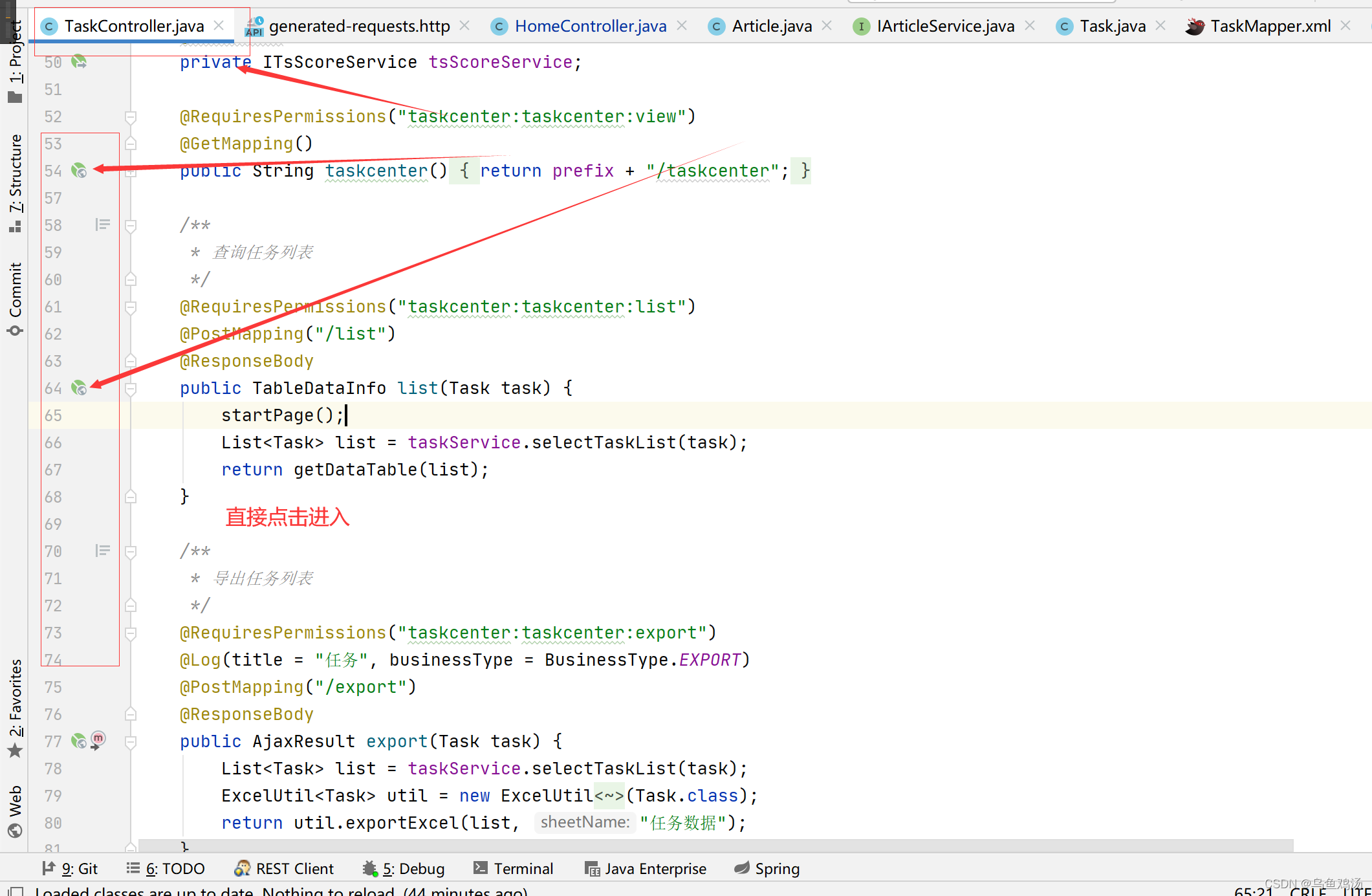Click the horizontal scrollbar under the editor

(x=712, y=846)
